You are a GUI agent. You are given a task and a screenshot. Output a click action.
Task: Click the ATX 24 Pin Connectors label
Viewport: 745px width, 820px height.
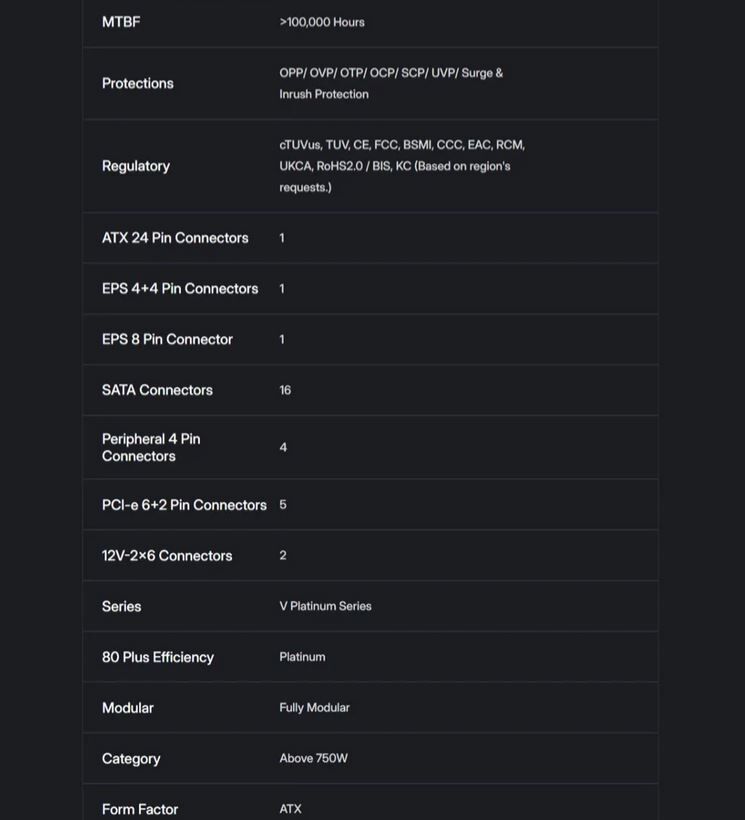[175, 238]
